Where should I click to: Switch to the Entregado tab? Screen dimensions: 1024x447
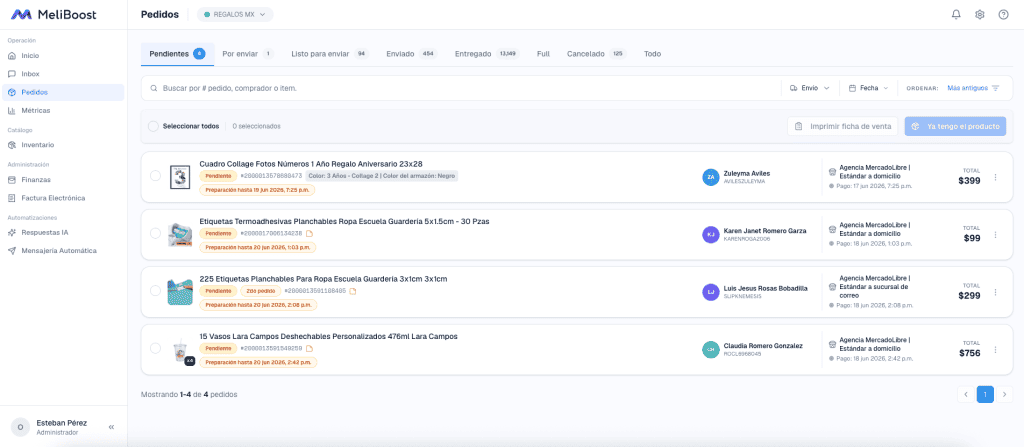[x=487, y=54]
